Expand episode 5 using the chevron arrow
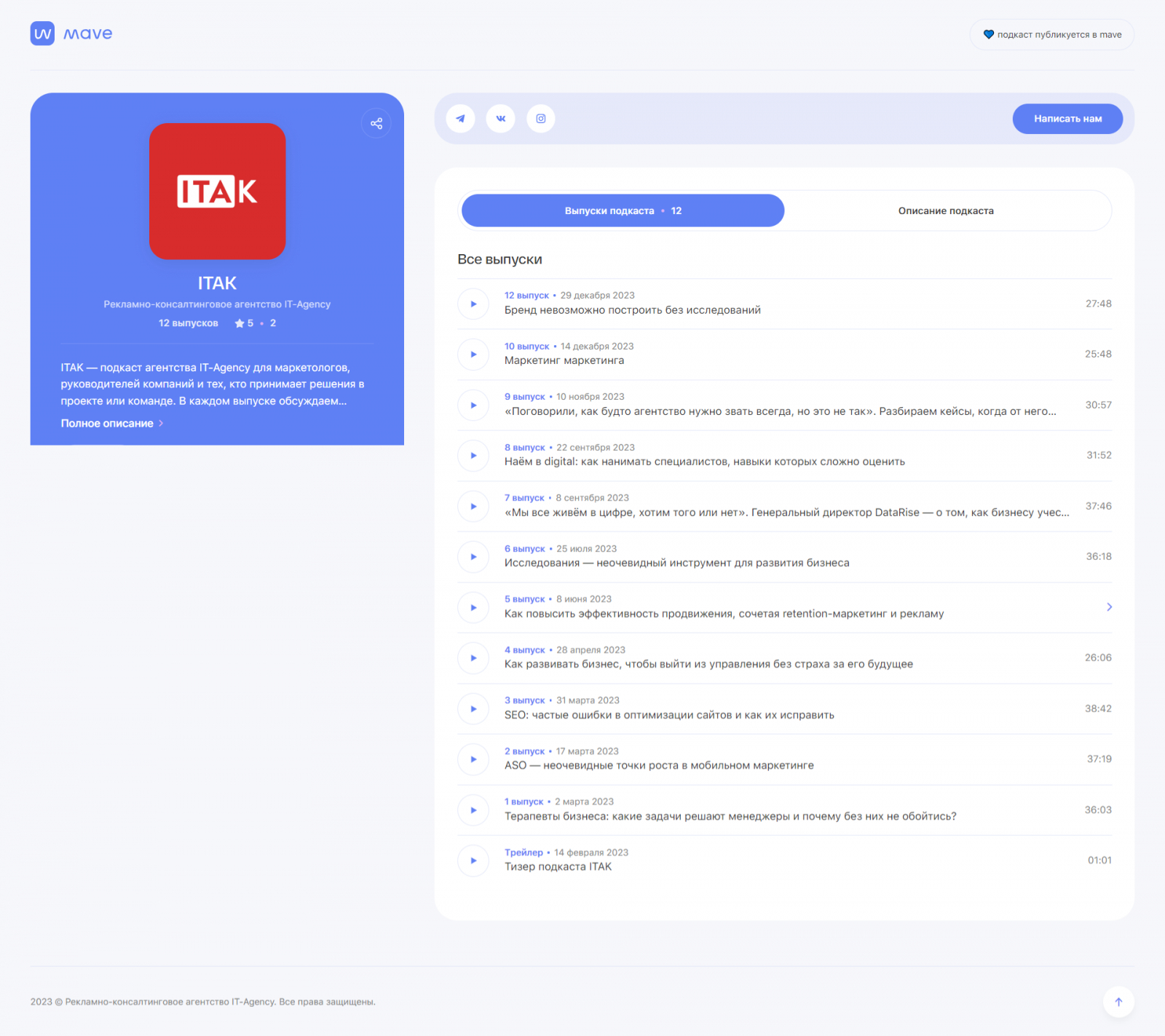The width and height of the screenshot is (1165, 1036). pos(1109,606)
